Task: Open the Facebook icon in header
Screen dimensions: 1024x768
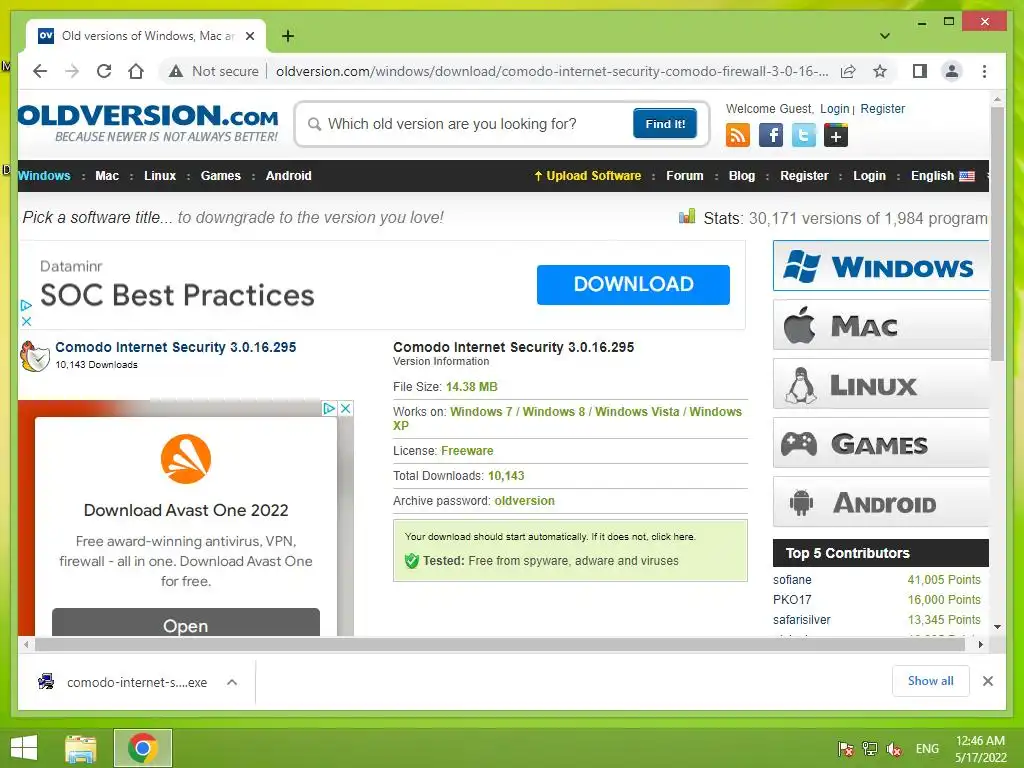Action: pos(771,136)
